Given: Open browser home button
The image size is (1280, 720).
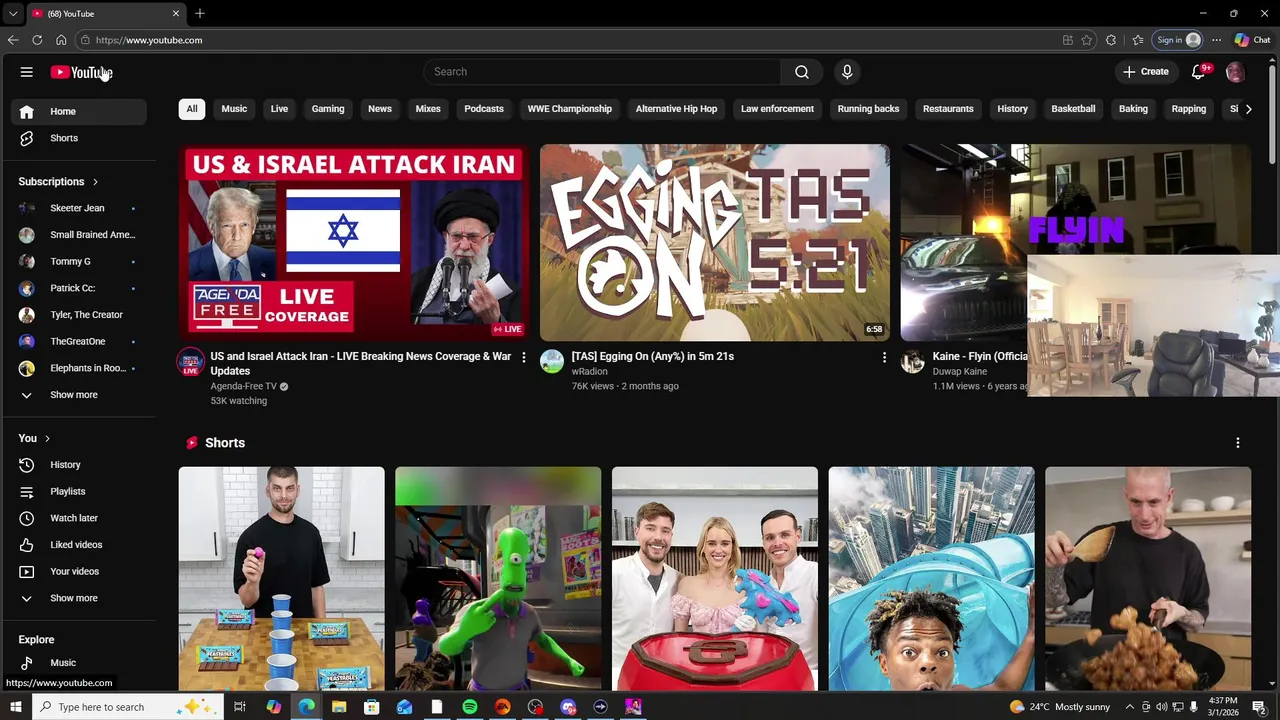Looking at the screenshot, I should tap(61, 40).
